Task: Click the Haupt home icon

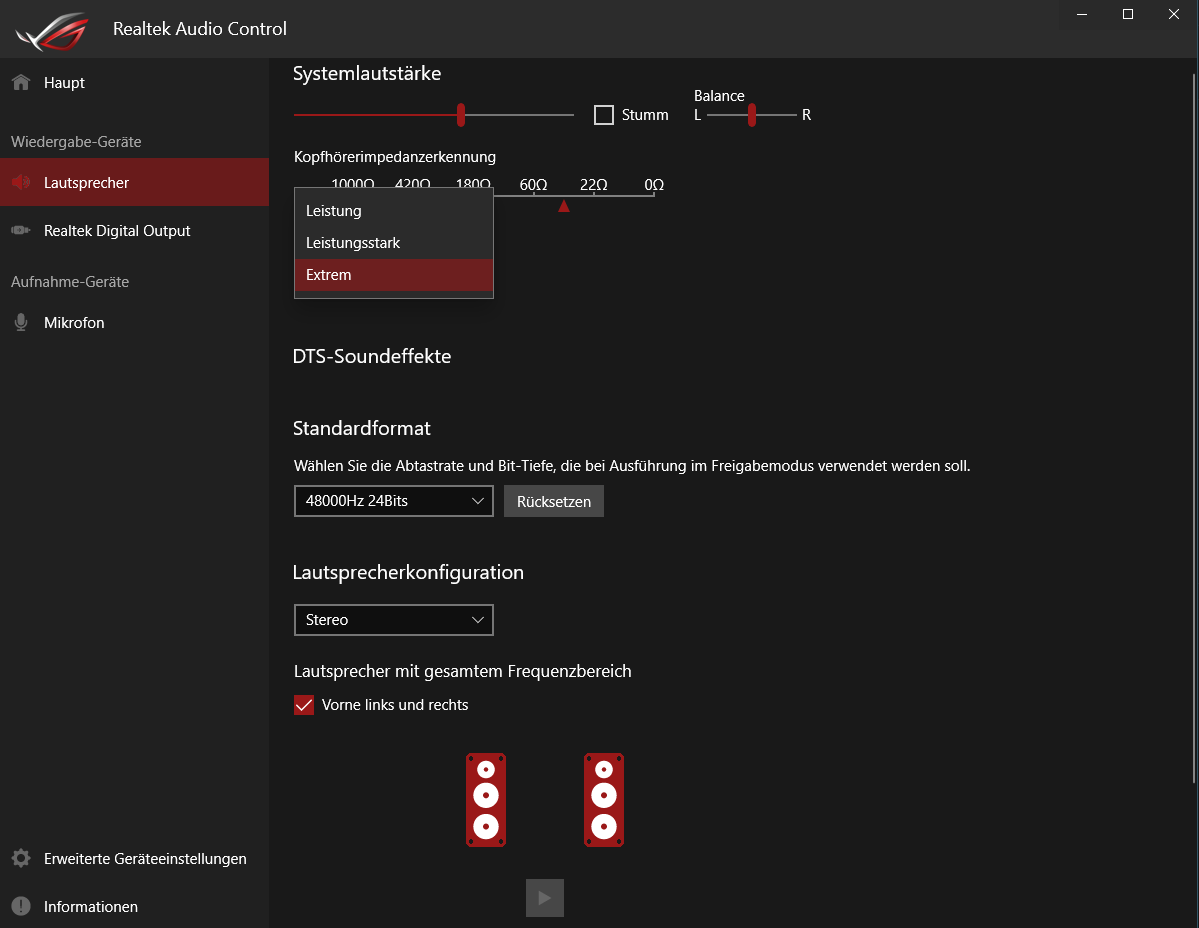Action: (x=21, y=83)
